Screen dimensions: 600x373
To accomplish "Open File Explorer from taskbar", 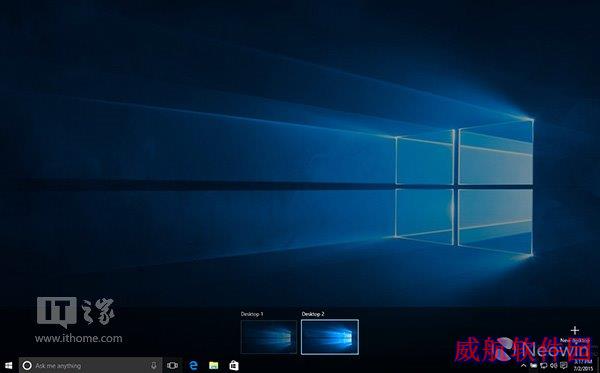I will pos(214,365).
